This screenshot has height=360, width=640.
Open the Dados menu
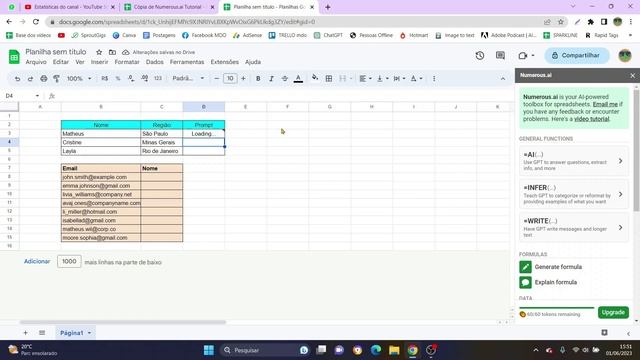pos(155,62)
